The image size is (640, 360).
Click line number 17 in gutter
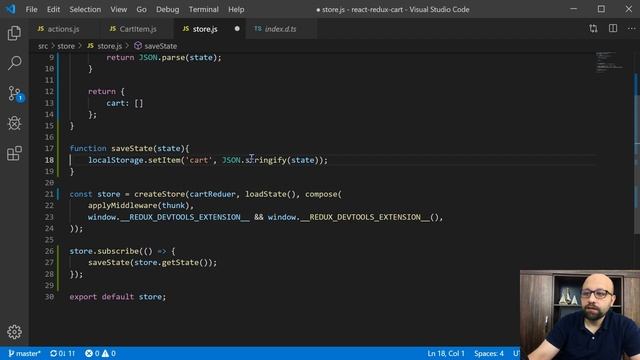point(49,149)
